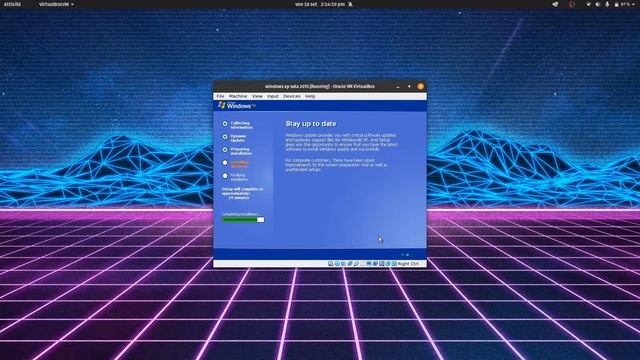Open the Input menu
Image resolution: width=640 pixels, height=360 pixels.
(x=273, y=96)
